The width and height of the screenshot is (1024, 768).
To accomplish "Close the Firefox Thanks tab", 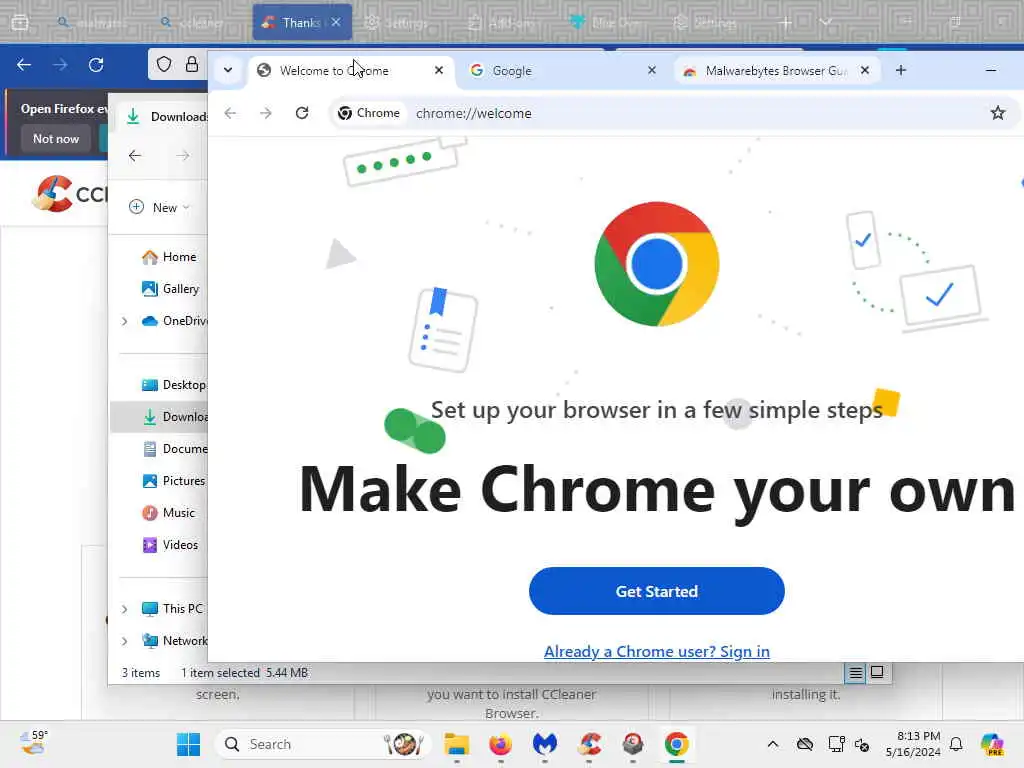I will [x=336, y=22].
